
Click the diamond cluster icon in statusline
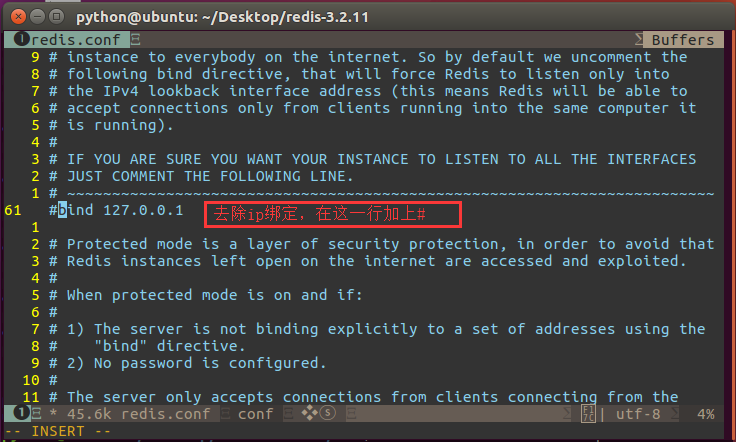pos(309,413)
